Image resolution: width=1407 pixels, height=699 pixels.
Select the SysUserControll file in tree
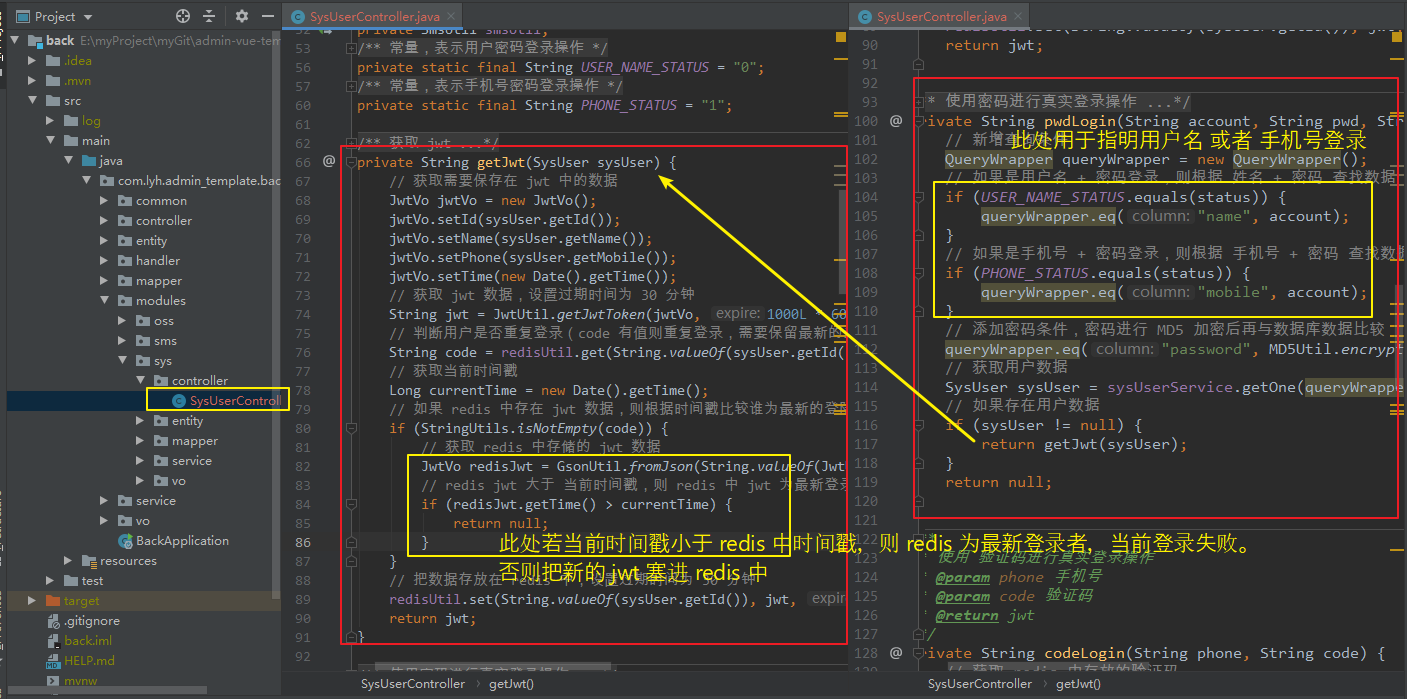(235, 400)
